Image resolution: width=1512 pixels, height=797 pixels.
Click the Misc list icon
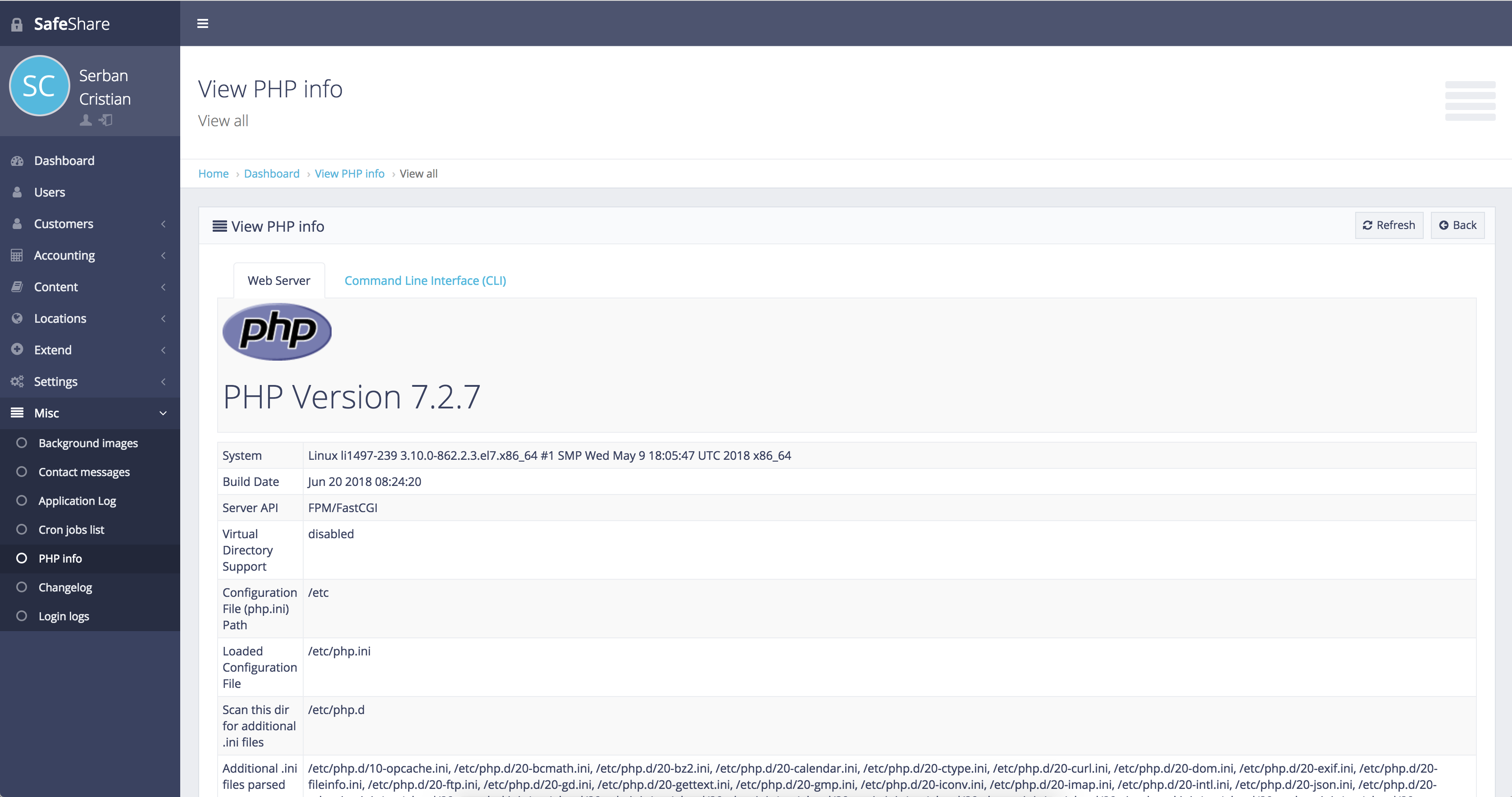[x=17, y=413]
